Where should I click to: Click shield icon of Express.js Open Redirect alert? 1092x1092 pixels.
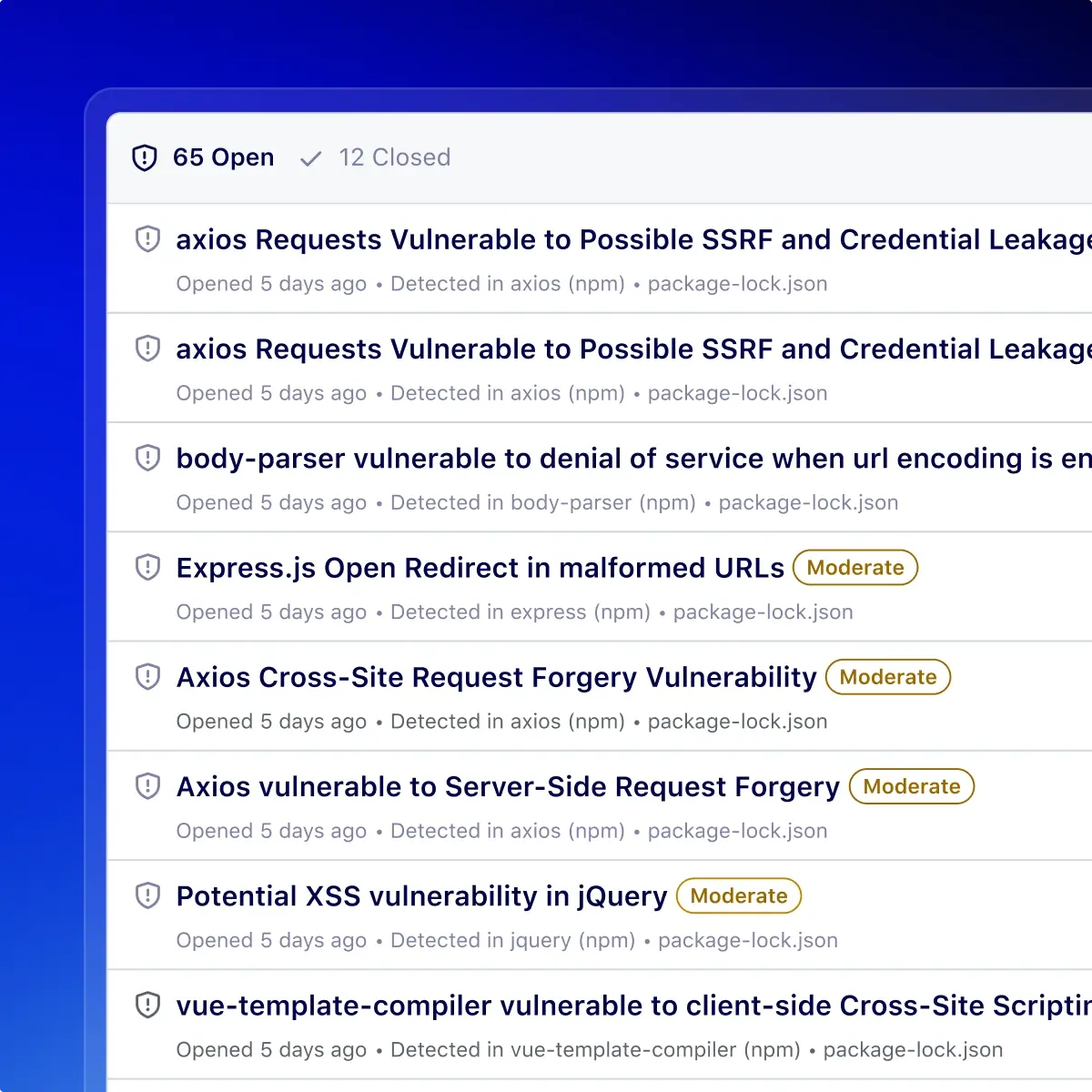coord(147,567)
